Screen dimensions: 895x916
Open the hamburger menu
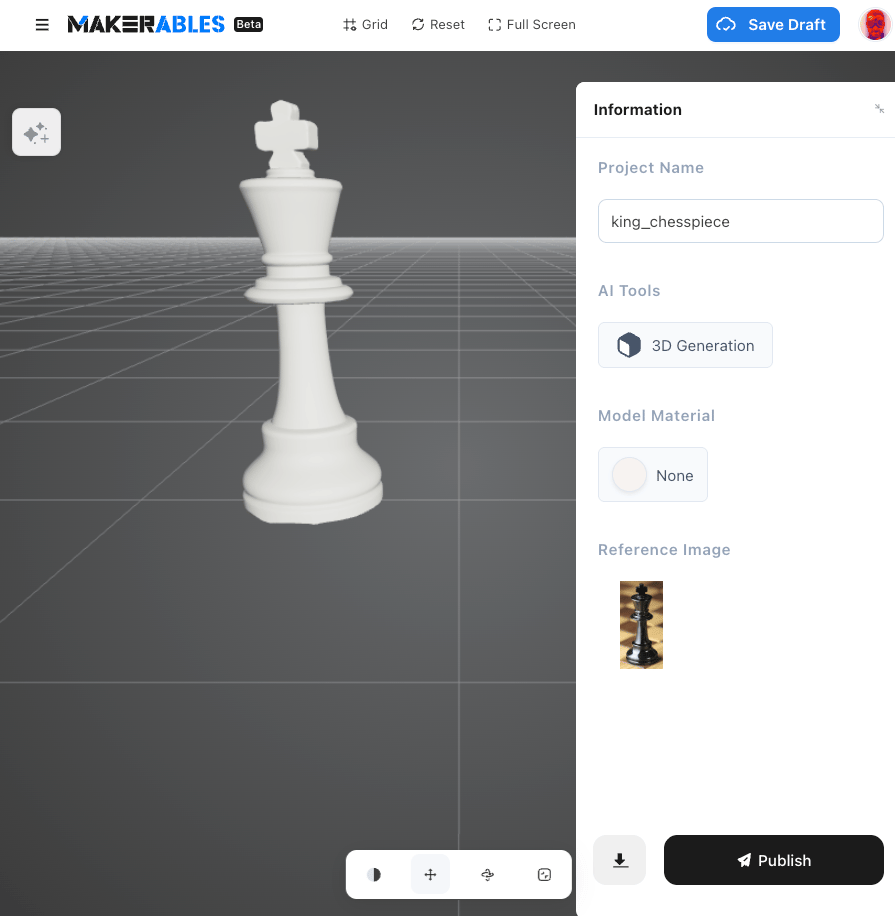42,25
